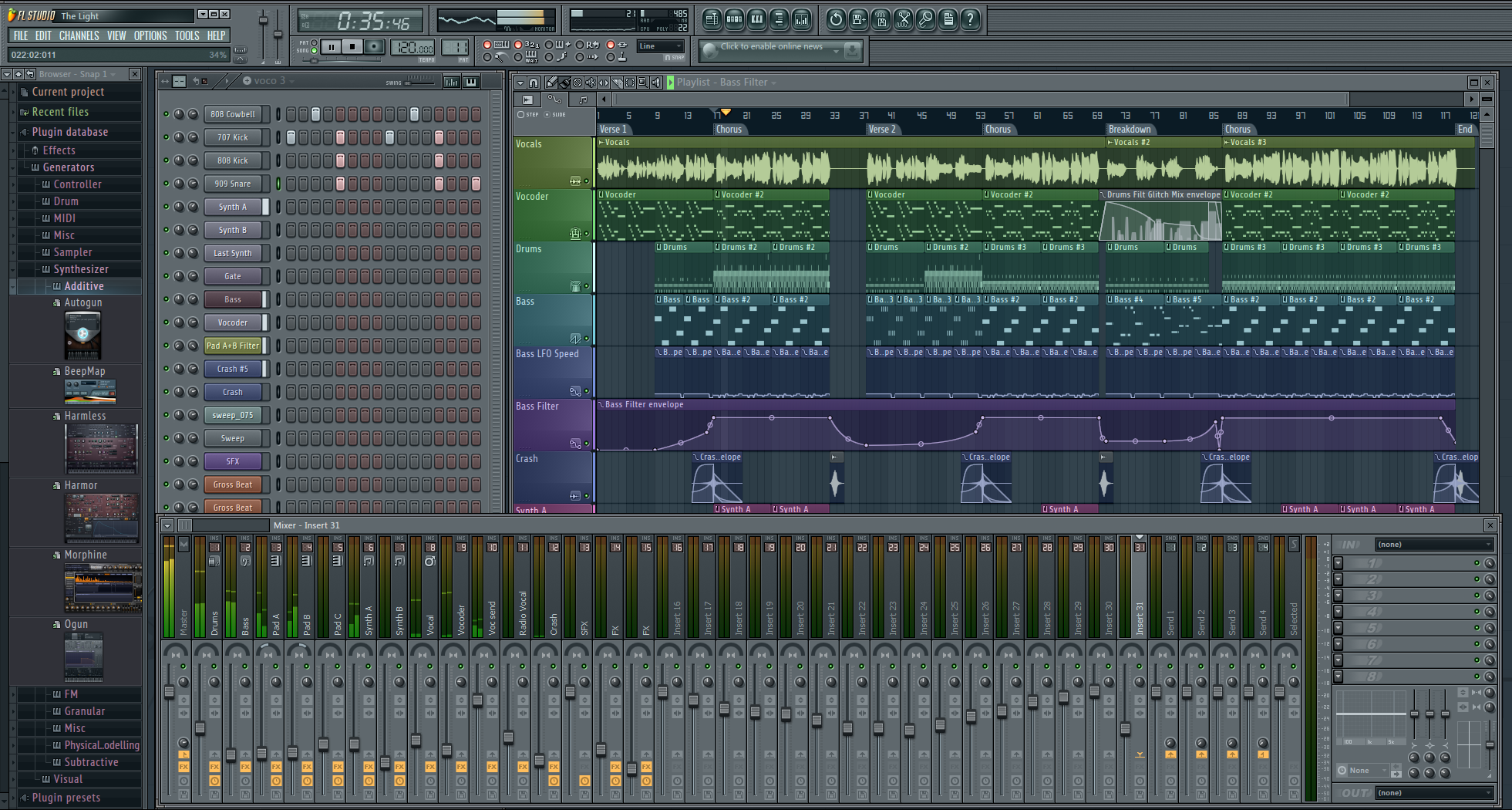Image resolution: width=1512 pixels, height=810 pixels.
Task: Open Edison by clicking the microphone icon
Action: click(x=926, y=19)
